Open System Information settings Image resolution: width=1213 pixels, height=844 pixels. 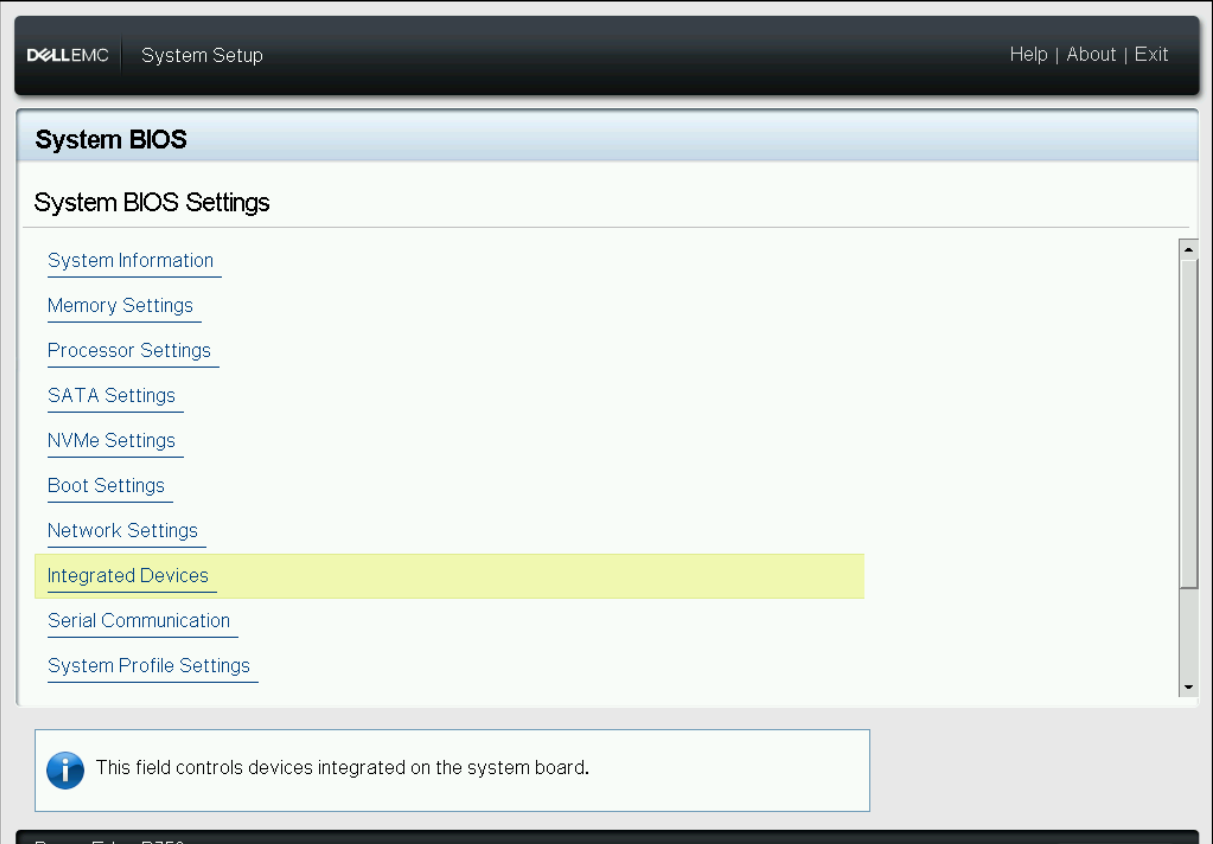133,260
